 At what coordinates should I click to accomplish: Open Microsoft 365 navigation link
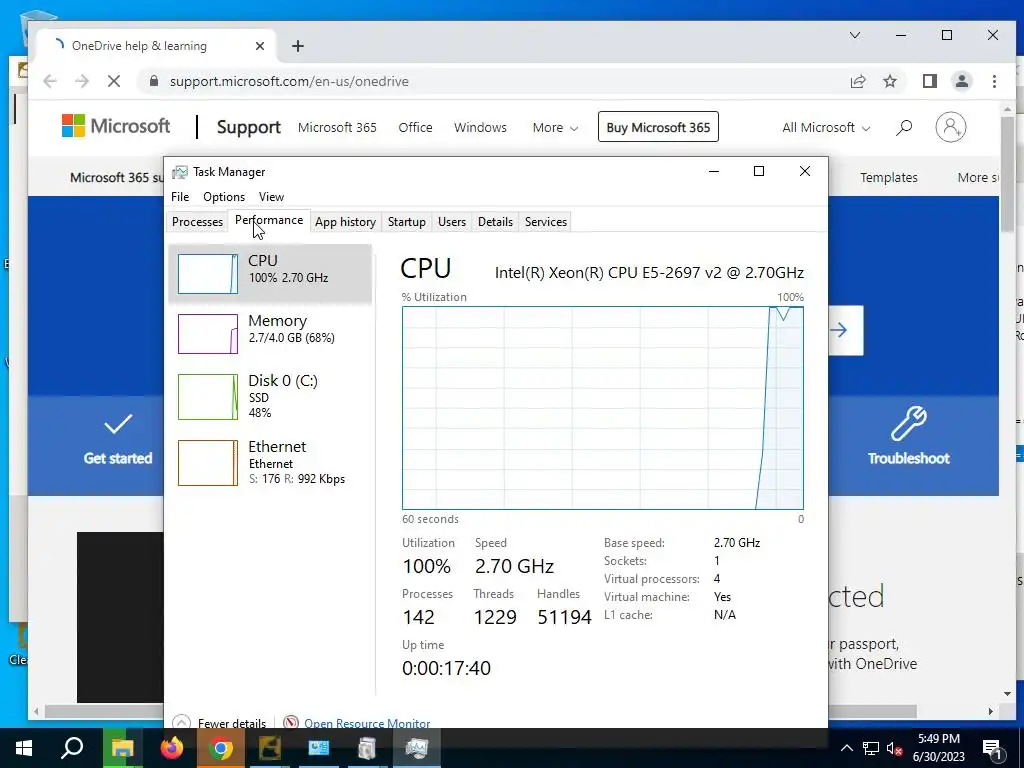point(337,127)
